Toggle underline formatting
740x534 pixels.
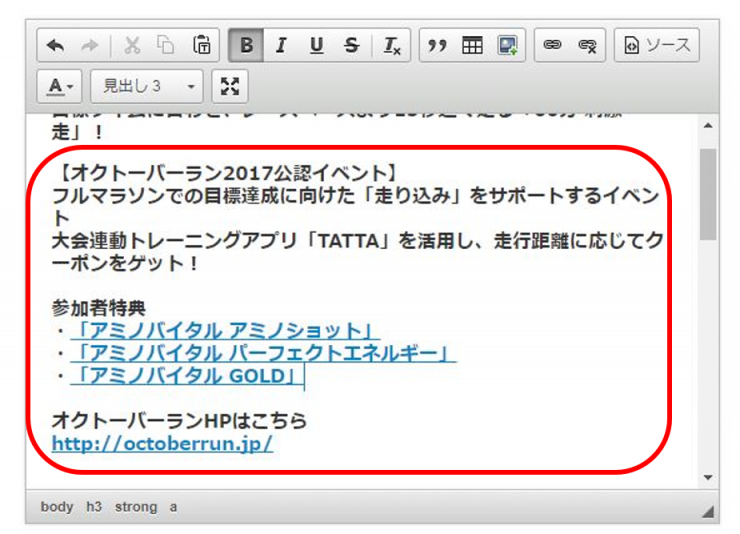pyautogui.click(x=317, y=46)
